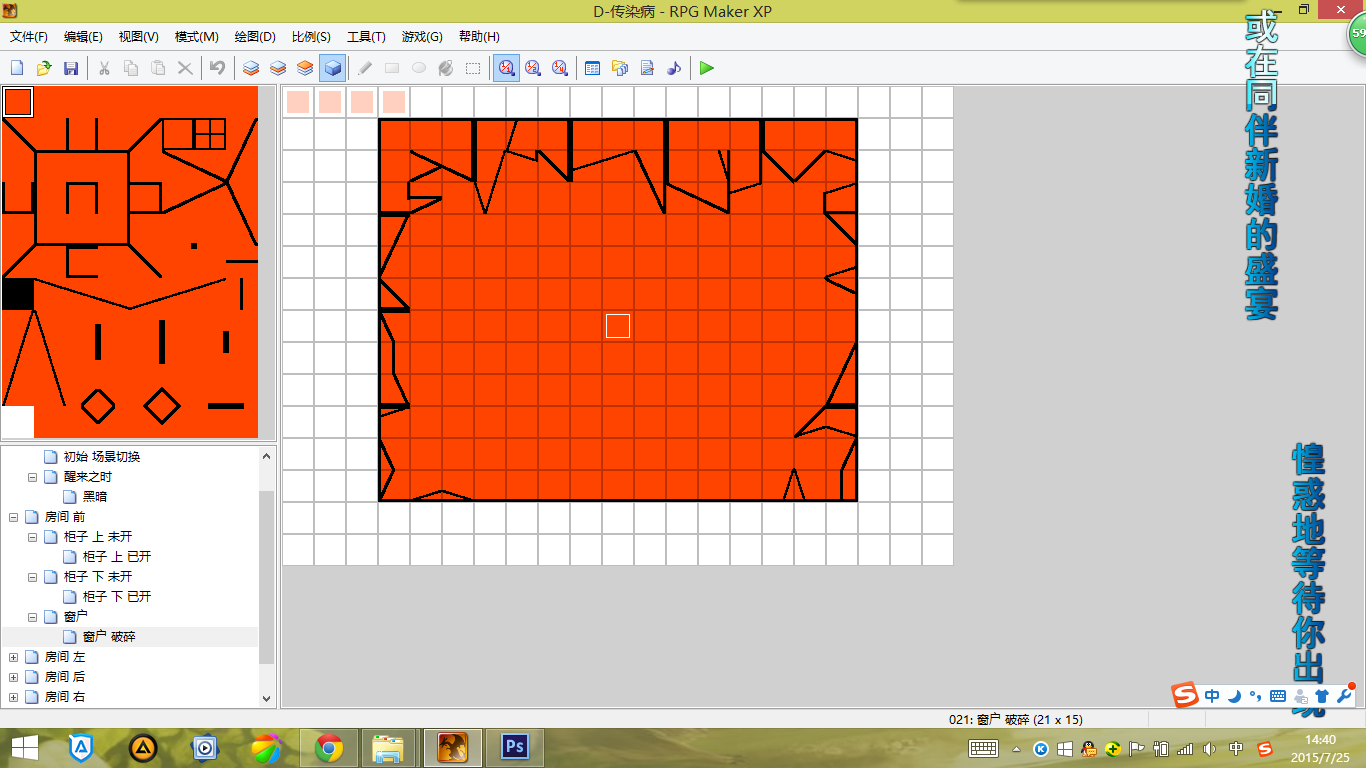Switch to map Layer 1 editing

[251, 68]
